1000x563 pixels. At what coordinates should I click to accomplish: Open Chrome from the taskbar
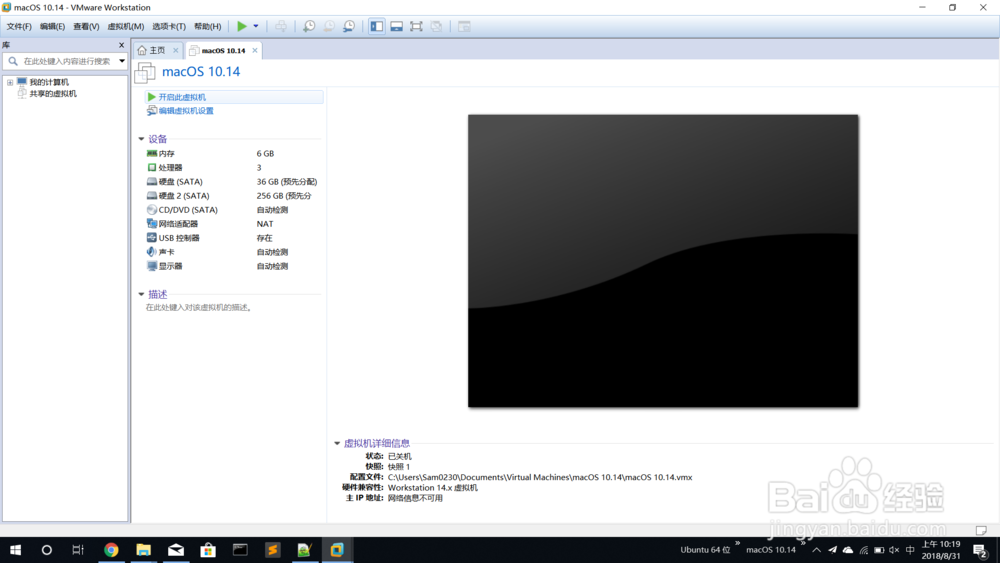[x=111, y=550]
